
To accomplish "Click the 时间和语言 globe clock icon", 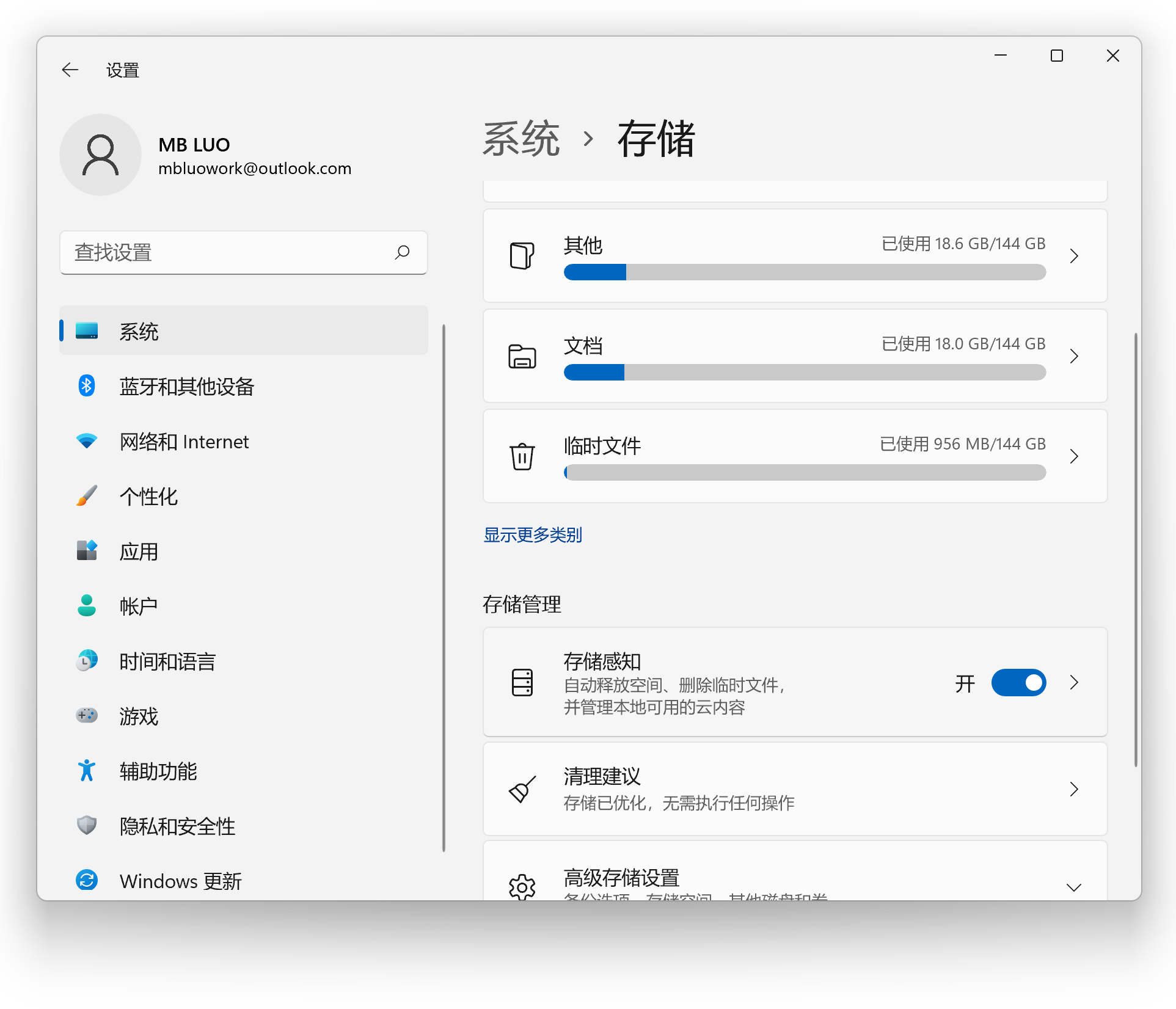I will (87, 660).
